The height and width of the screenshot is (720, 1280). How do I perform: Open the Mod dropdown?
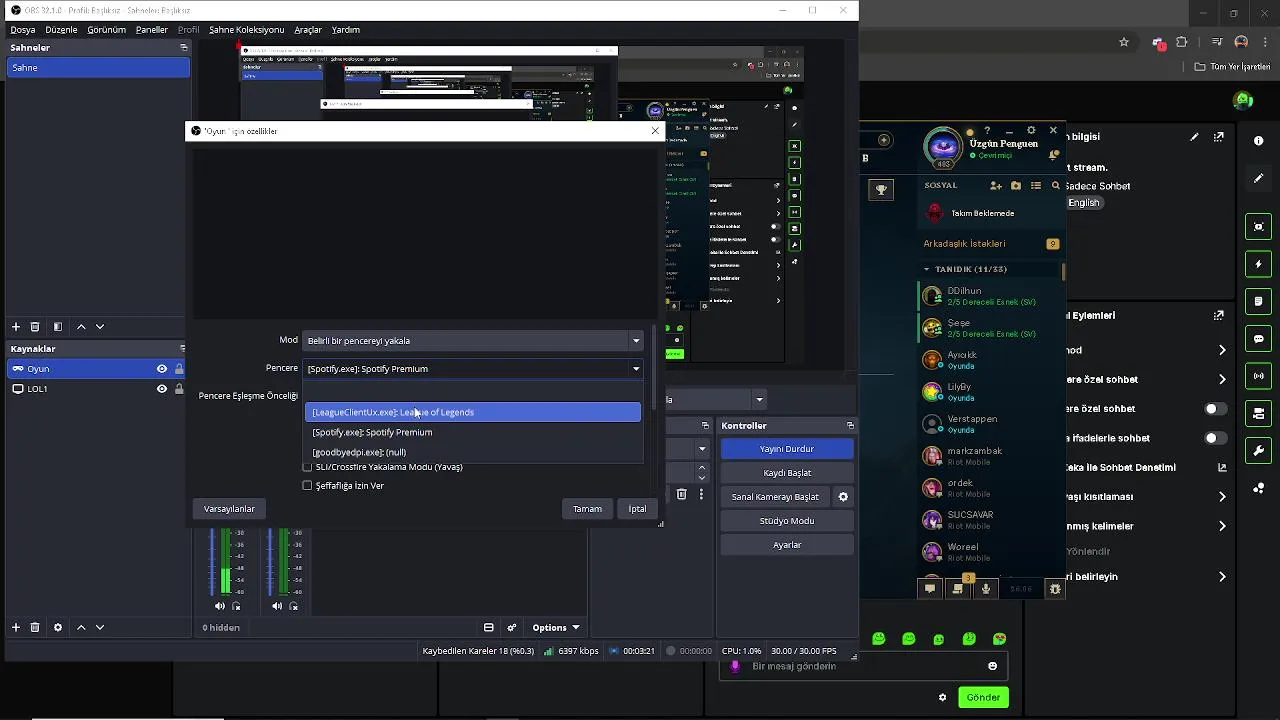[x=473, y=341]
